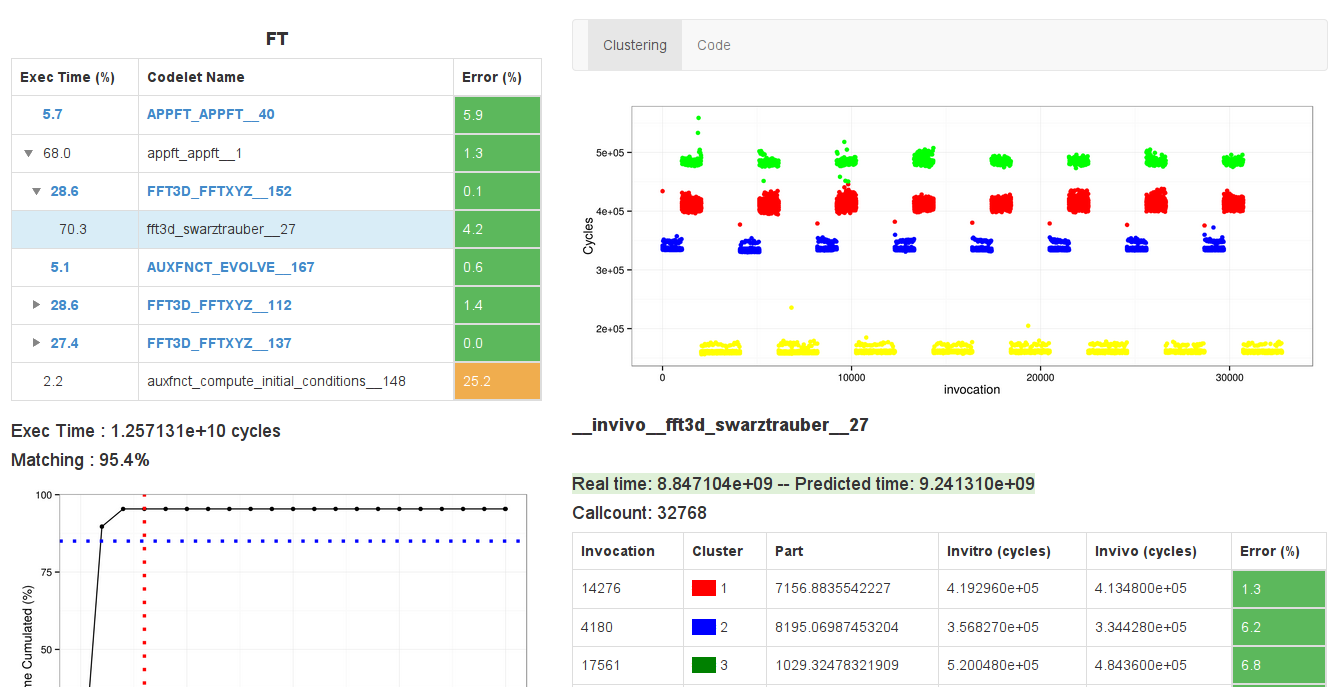The height and width of the screenshot is (687, 1330).
Task: Open the FFT3D_FFTXYZ__152 codelet link
Action: pos(220,191)
